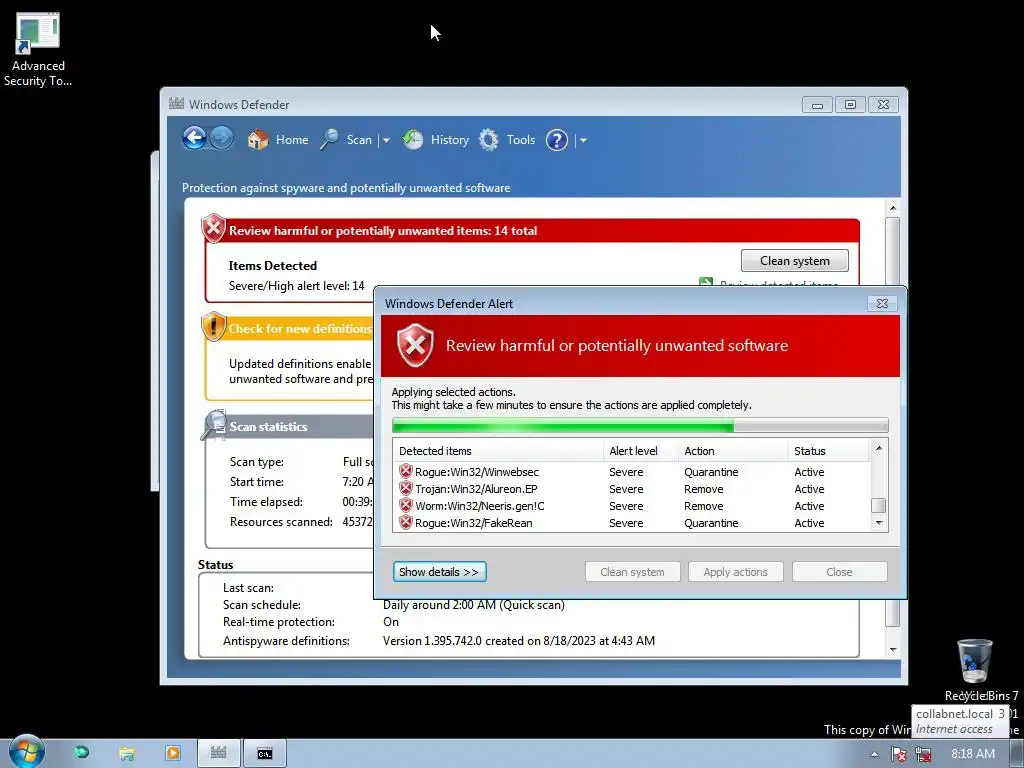Click the Show details >> button

[440, 571]
